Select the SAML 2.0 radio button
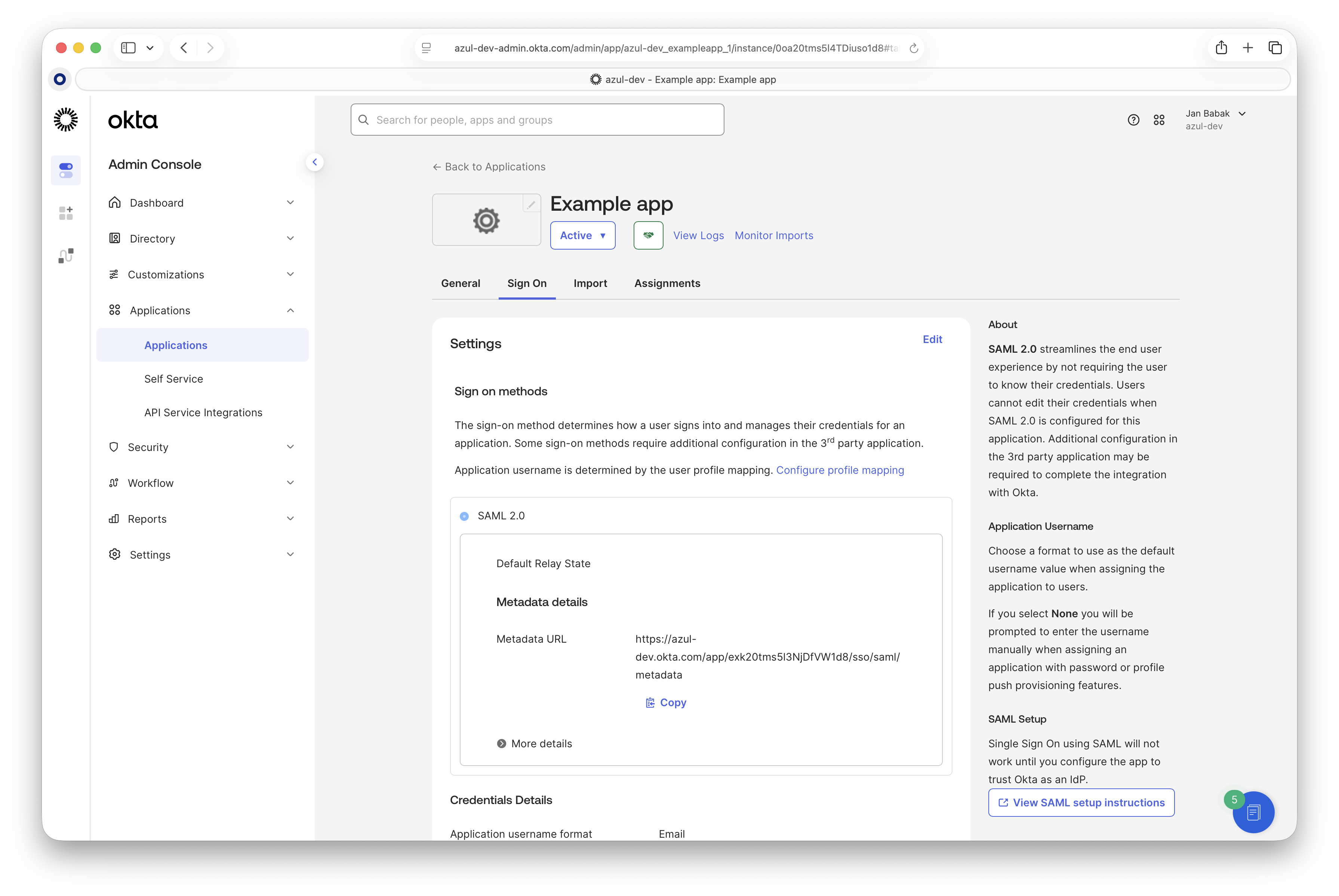This screenshot has height=896, width=1339. [464, 516]
